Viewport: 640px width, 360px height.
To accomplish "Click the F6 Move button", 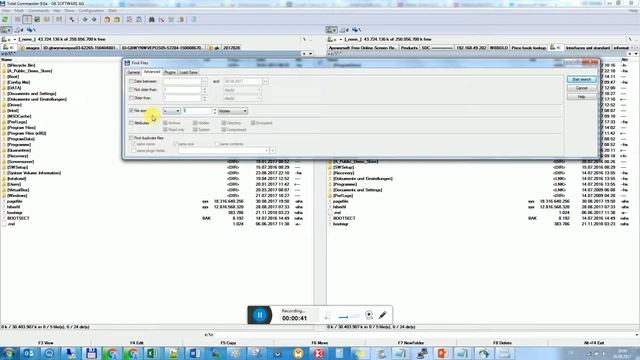I will point(320,343).
